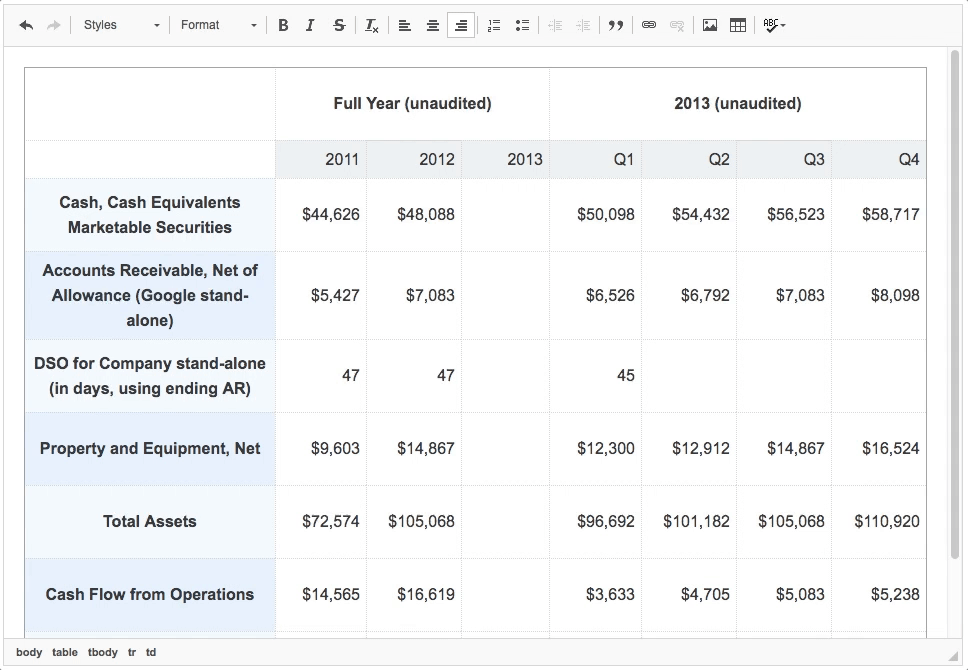
Task: Click the $14,565 cell
Action: pyautogui.click(x=321, y=594)
